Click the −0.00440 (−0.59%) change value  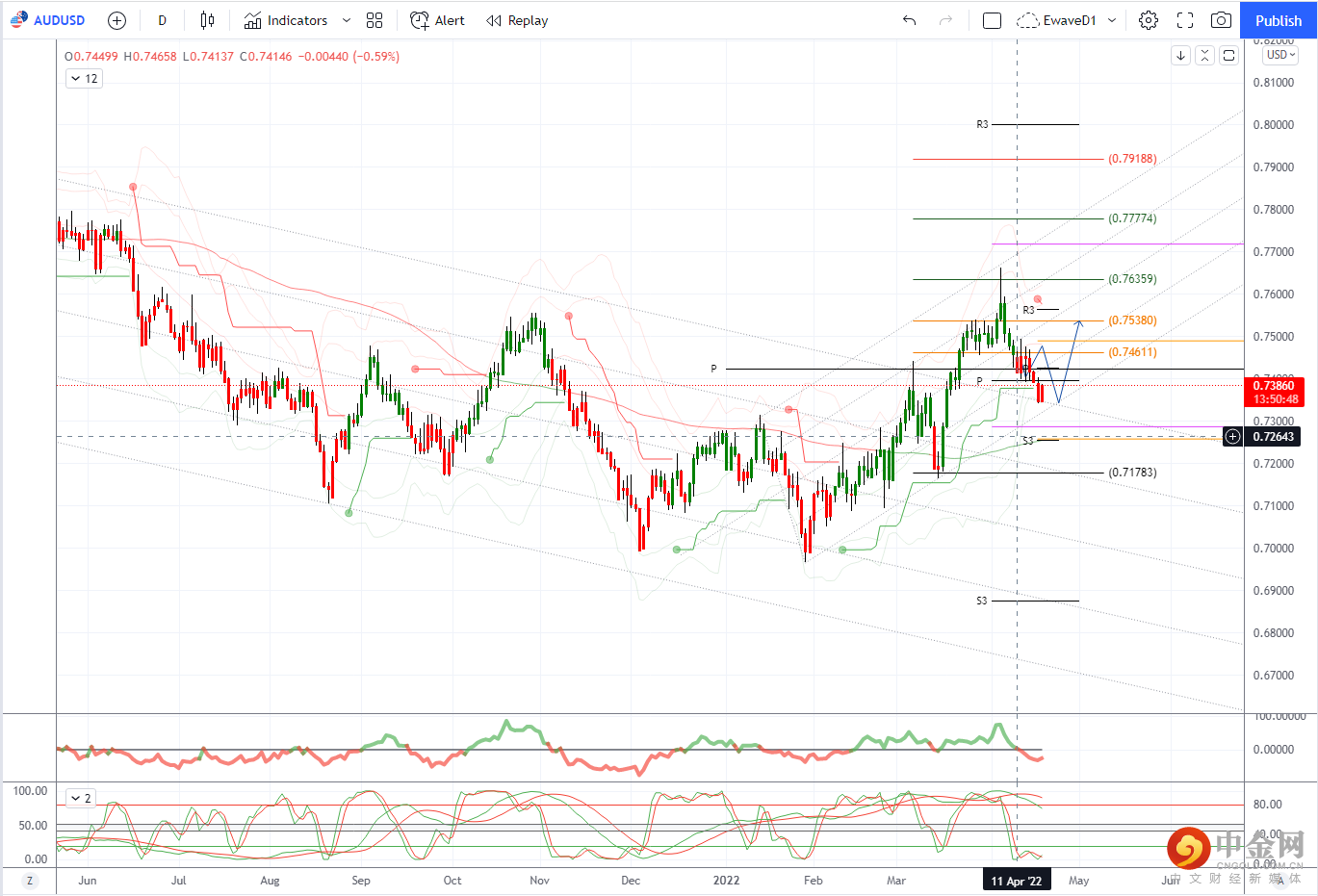coord(349,57)
